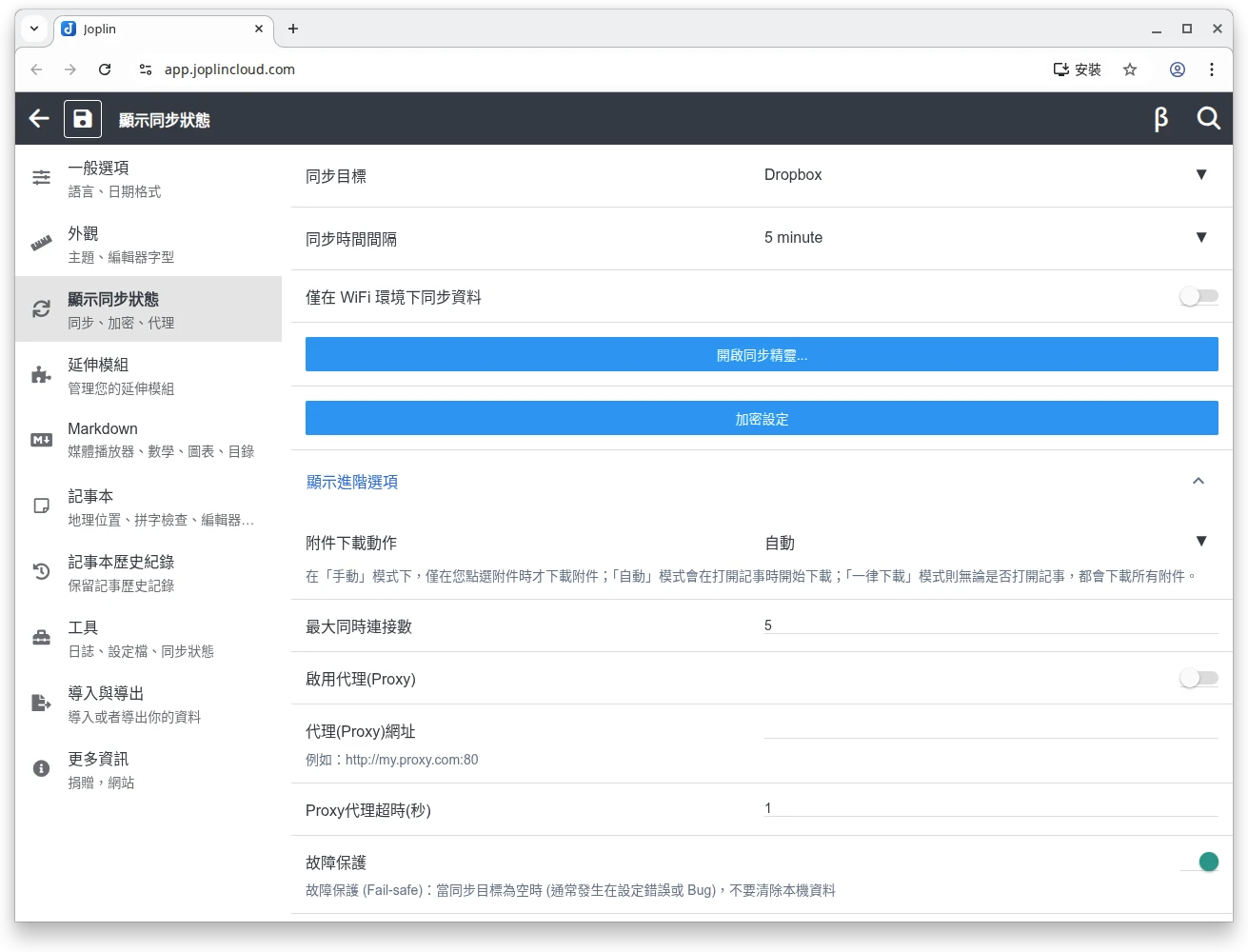Screen dimensions: 1248x952
Task: Open the 同步時間間隔 dropdown
Action: pyautogui.click(x=985, y=238)
